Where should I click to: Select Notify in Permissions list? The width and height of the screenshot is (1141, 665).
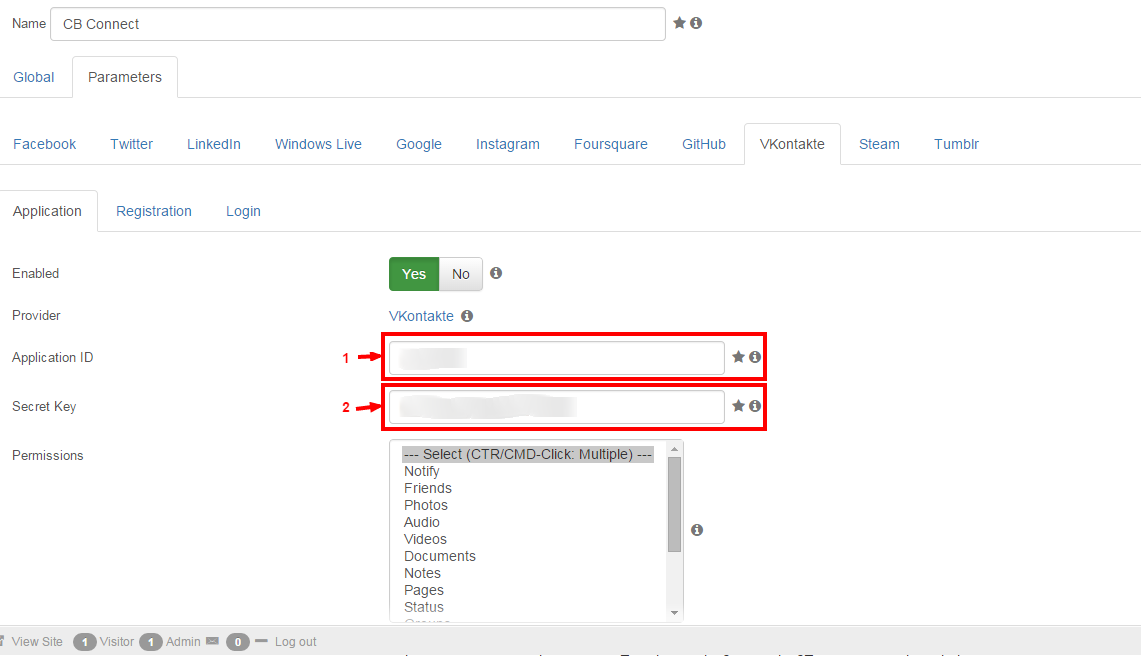point(422,471)
